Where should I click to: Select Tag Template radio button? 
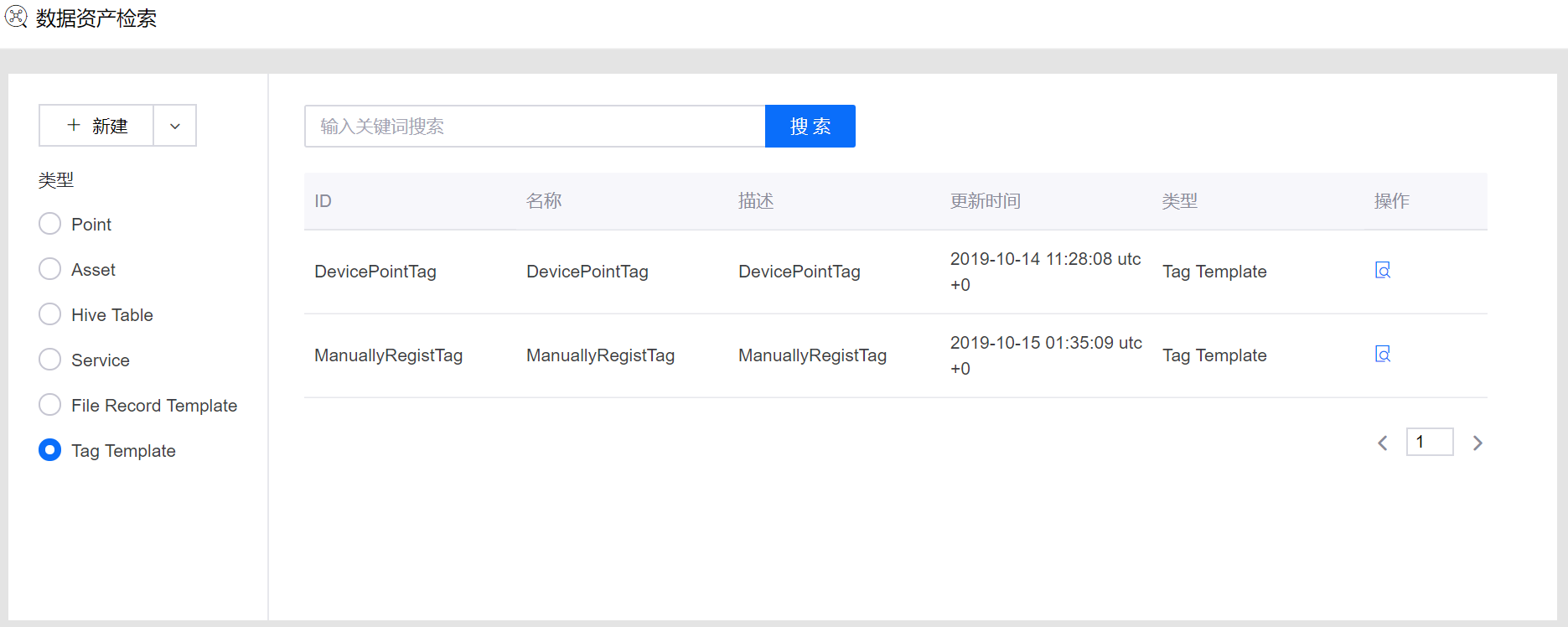pos(50,450)
